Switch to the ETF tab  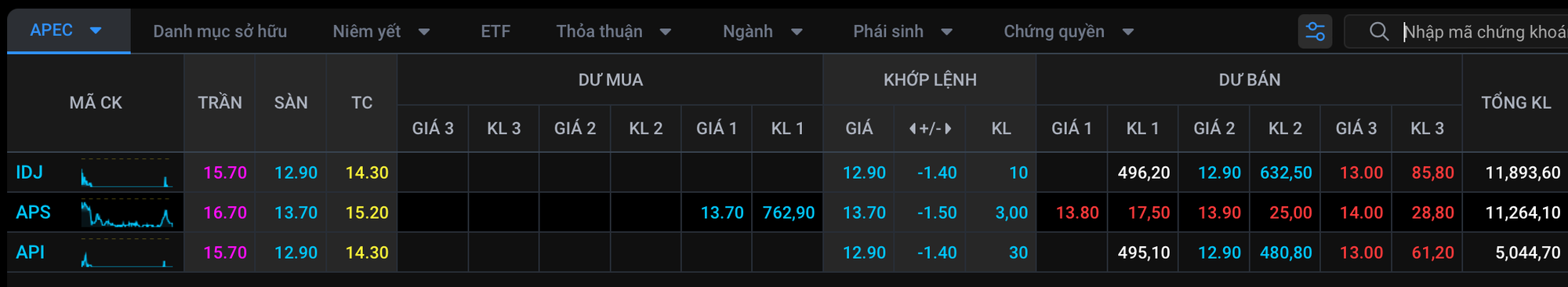495,32
